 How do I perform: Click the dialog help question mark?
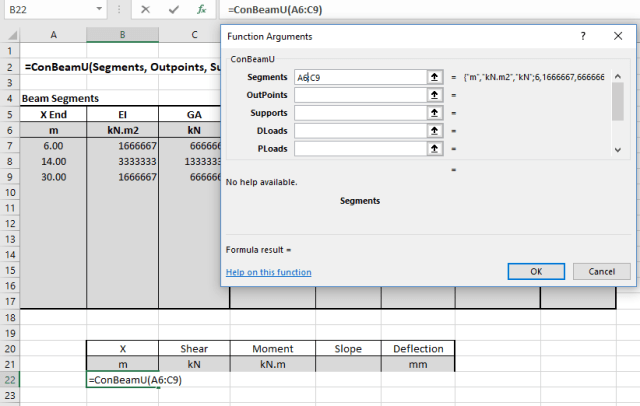pos(583,36)
